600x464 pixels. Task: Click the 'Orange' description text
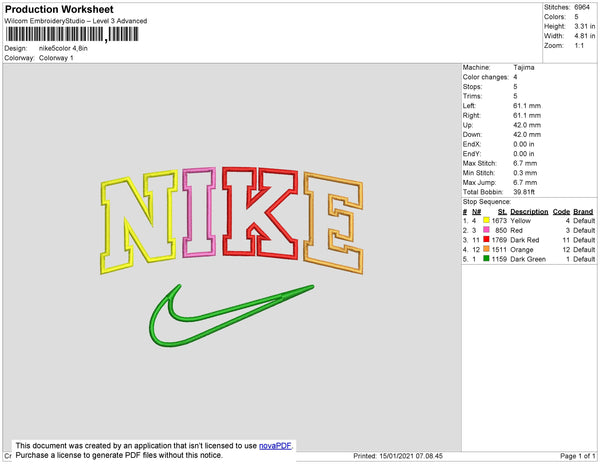pyautogui.click(x=522, y=249)
